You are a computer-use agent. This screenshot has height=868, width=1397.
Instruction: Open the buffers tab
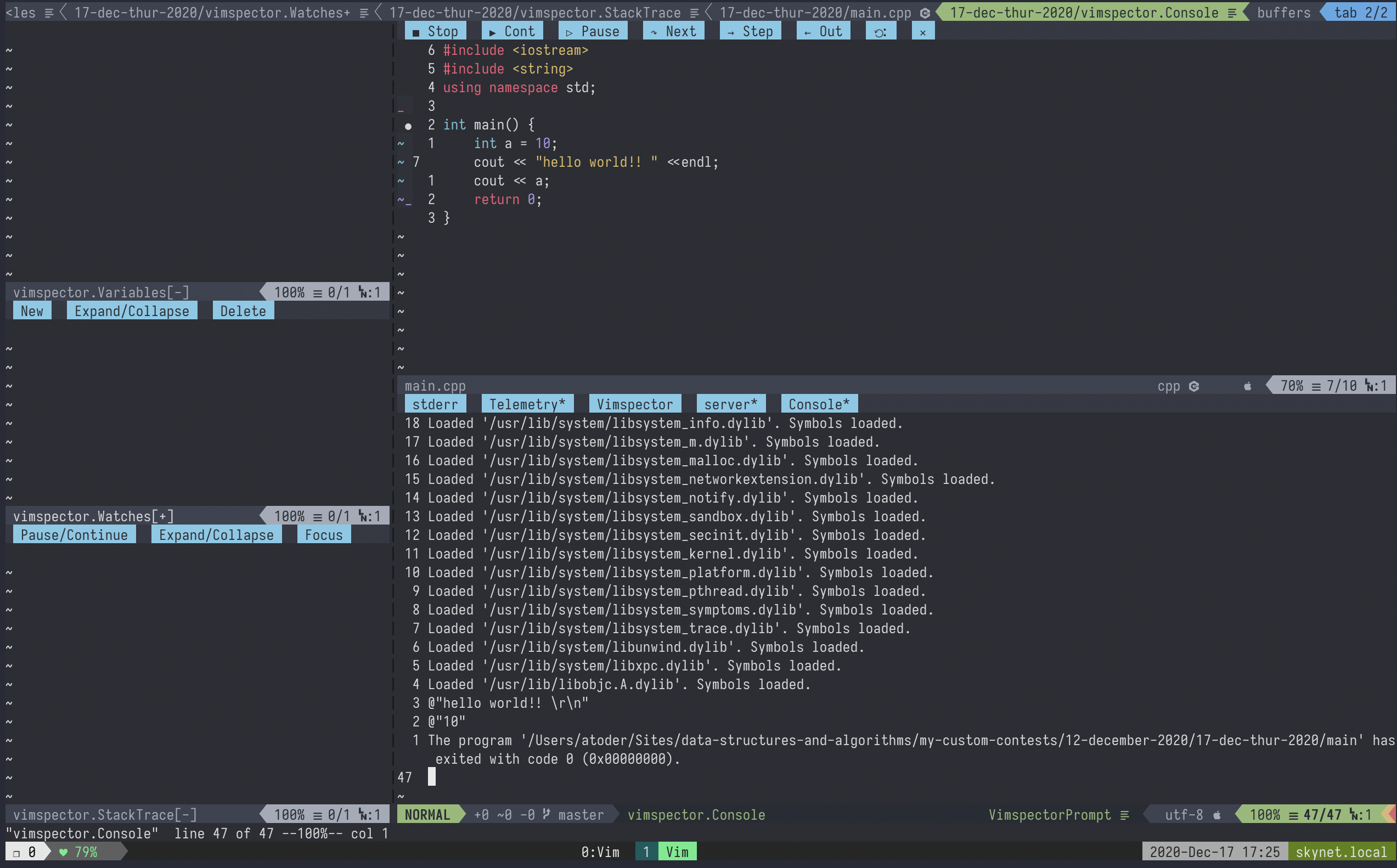1283,12
